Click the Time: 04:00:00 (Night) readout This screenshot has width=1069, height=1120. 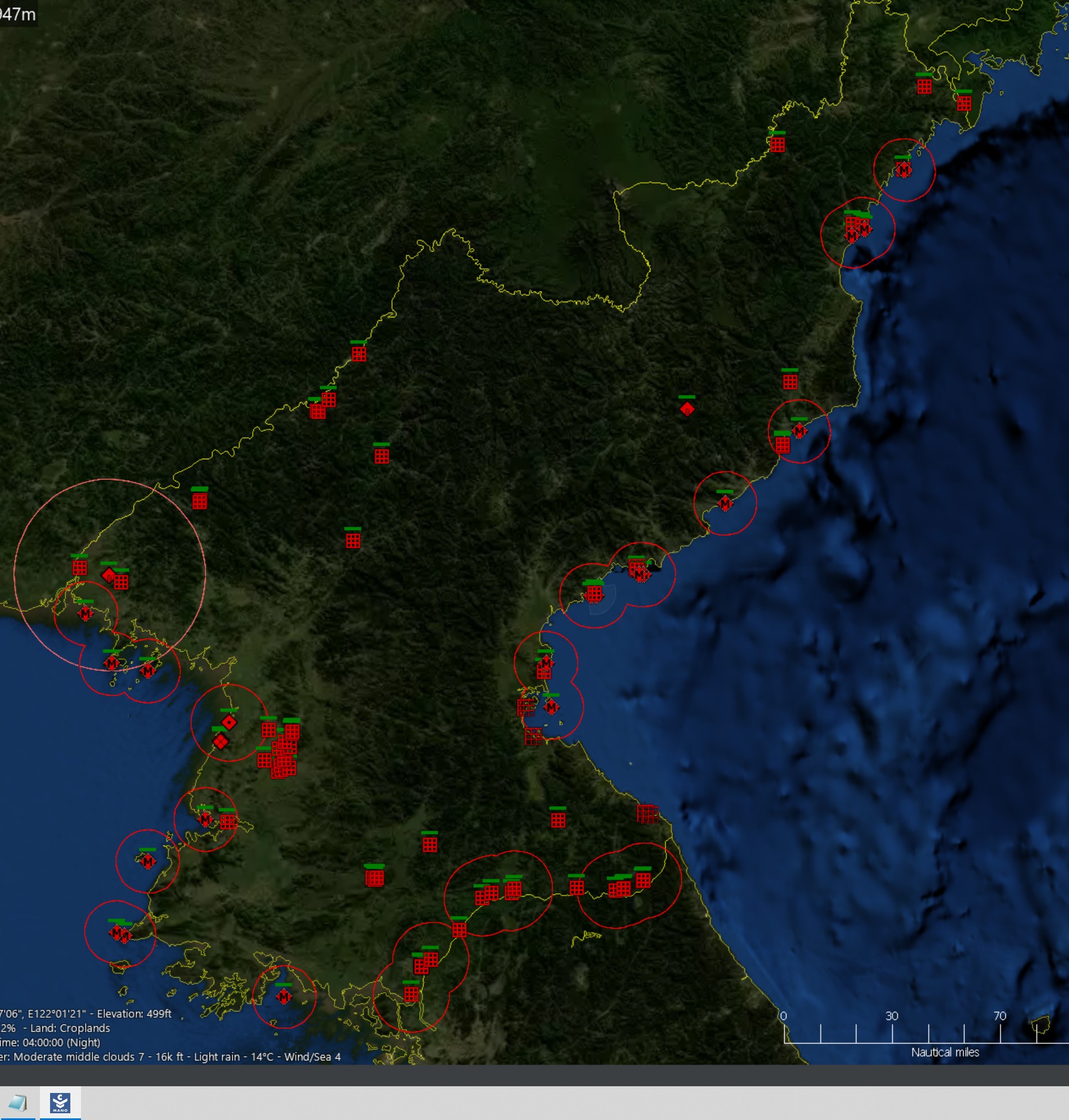pos(50,1042)
